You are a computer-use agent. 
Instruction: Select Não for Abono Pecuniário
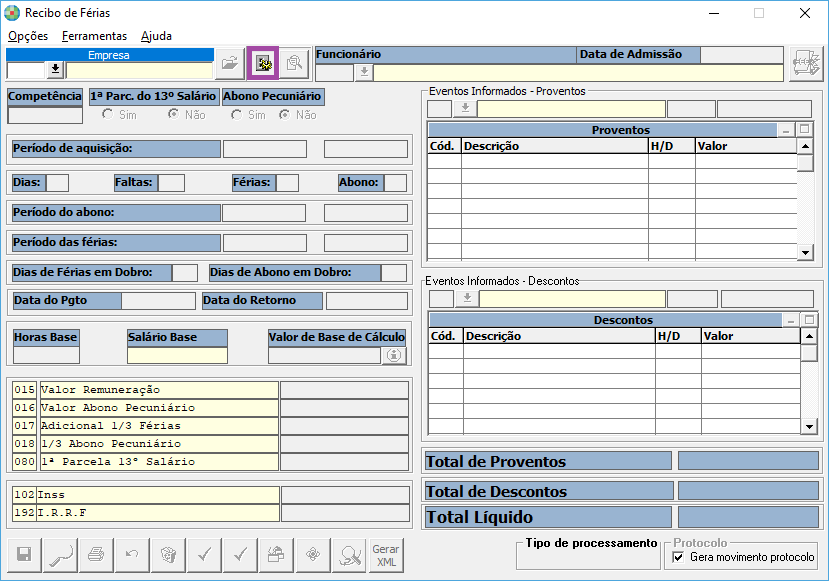[285, 115]
